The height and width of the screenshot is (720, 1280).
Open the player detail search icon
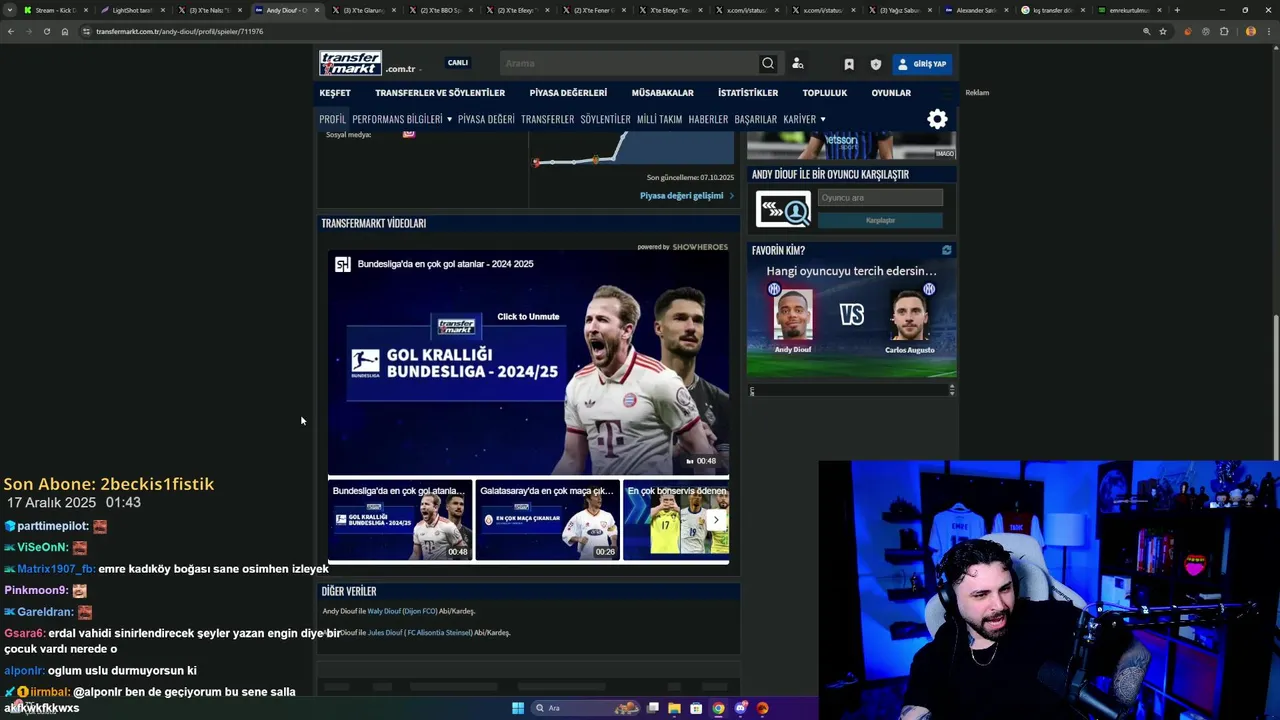[x=797, y=63]
